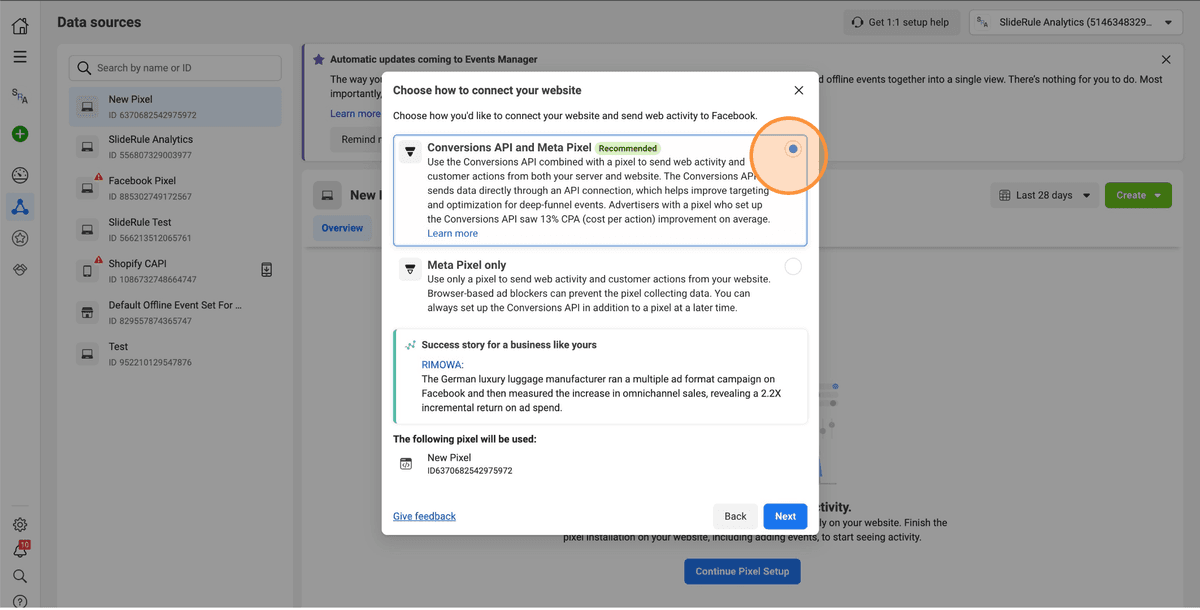Click the SlideRule business logo in sidebar
Viewport: 1200px width, 610px height.
[20, 96]
